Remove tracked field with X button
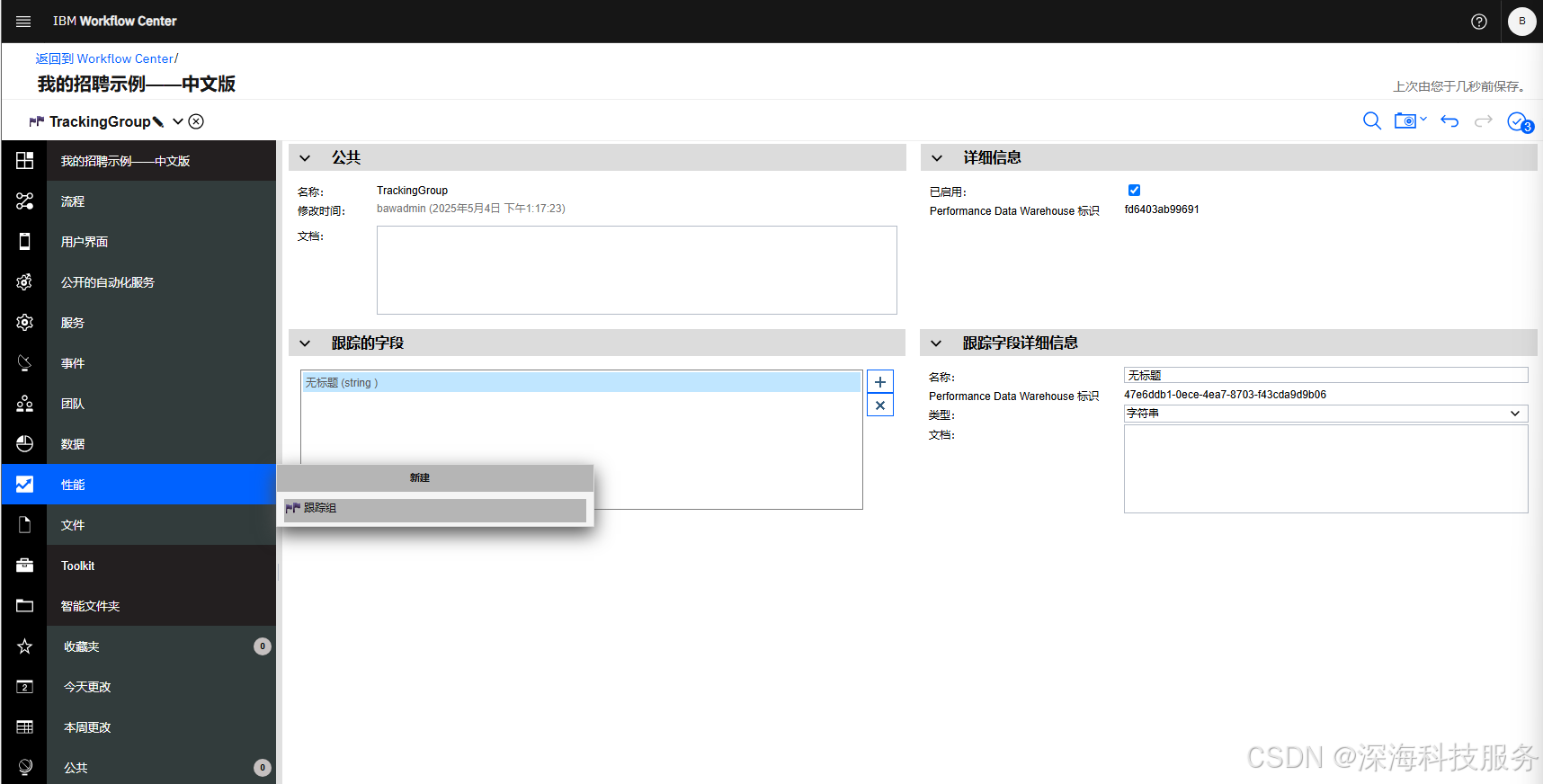Viewport: 1543px width, 784px height. (x=880, y=405)
